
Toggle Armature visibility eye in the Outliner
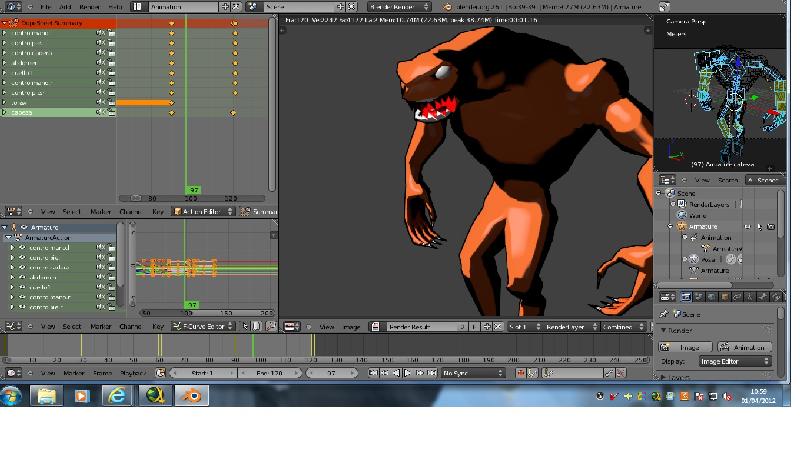(x=748, y=227)
